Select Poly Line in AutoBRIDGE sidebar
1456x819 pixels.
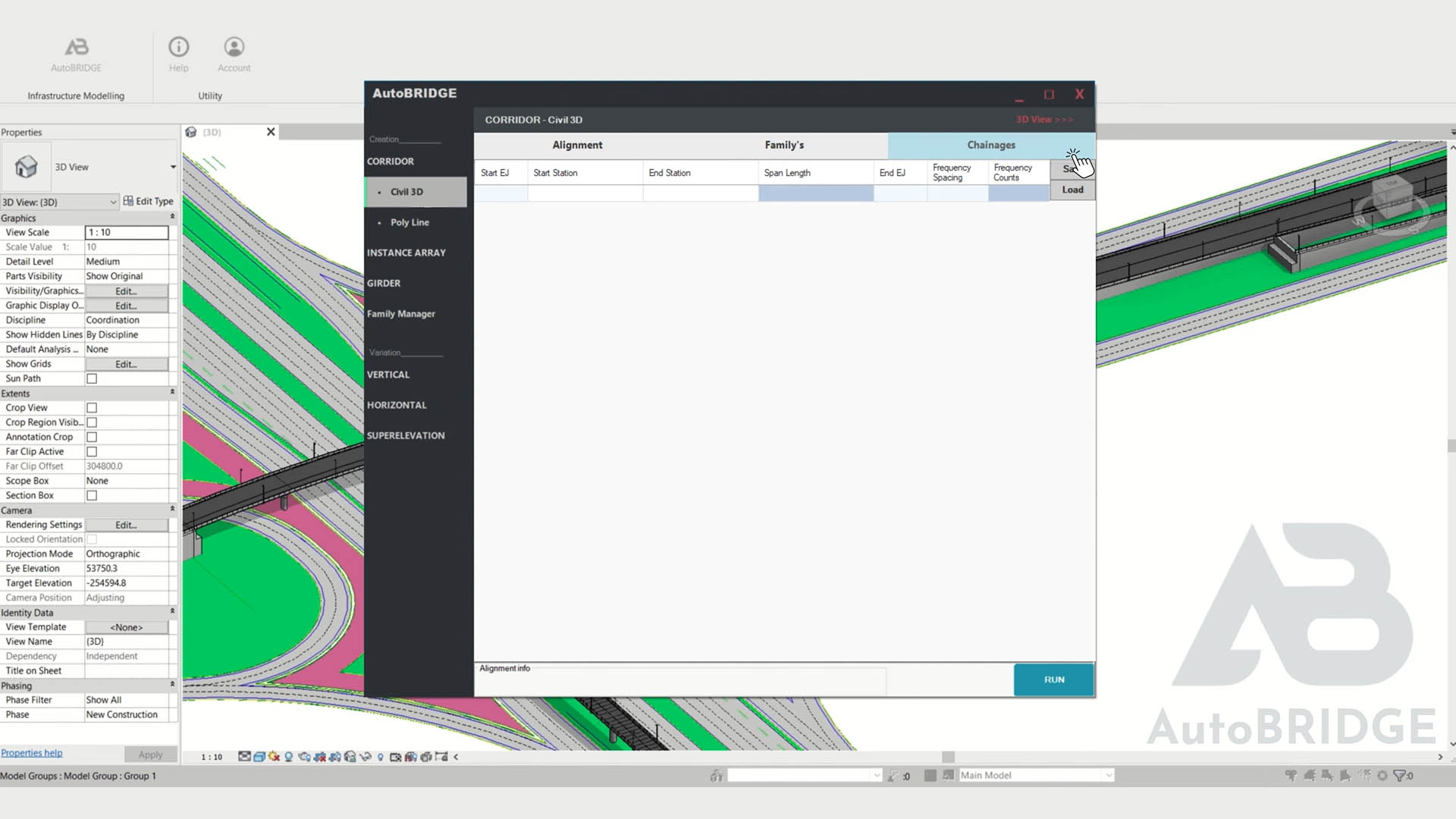click(x=409, y=222)
